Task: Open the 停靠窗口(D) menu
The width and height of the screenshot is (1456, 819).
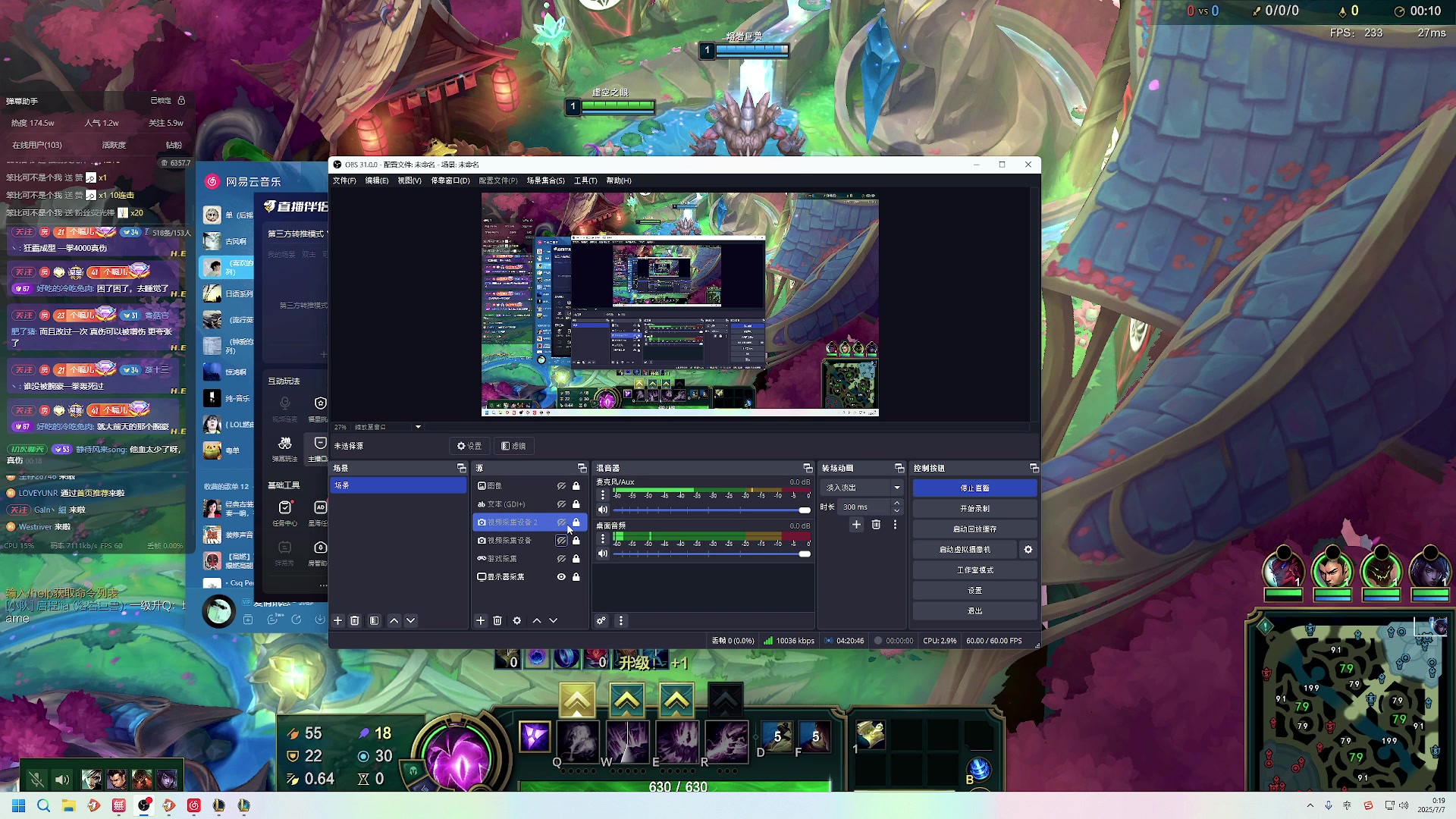Action: coord(450,180)
